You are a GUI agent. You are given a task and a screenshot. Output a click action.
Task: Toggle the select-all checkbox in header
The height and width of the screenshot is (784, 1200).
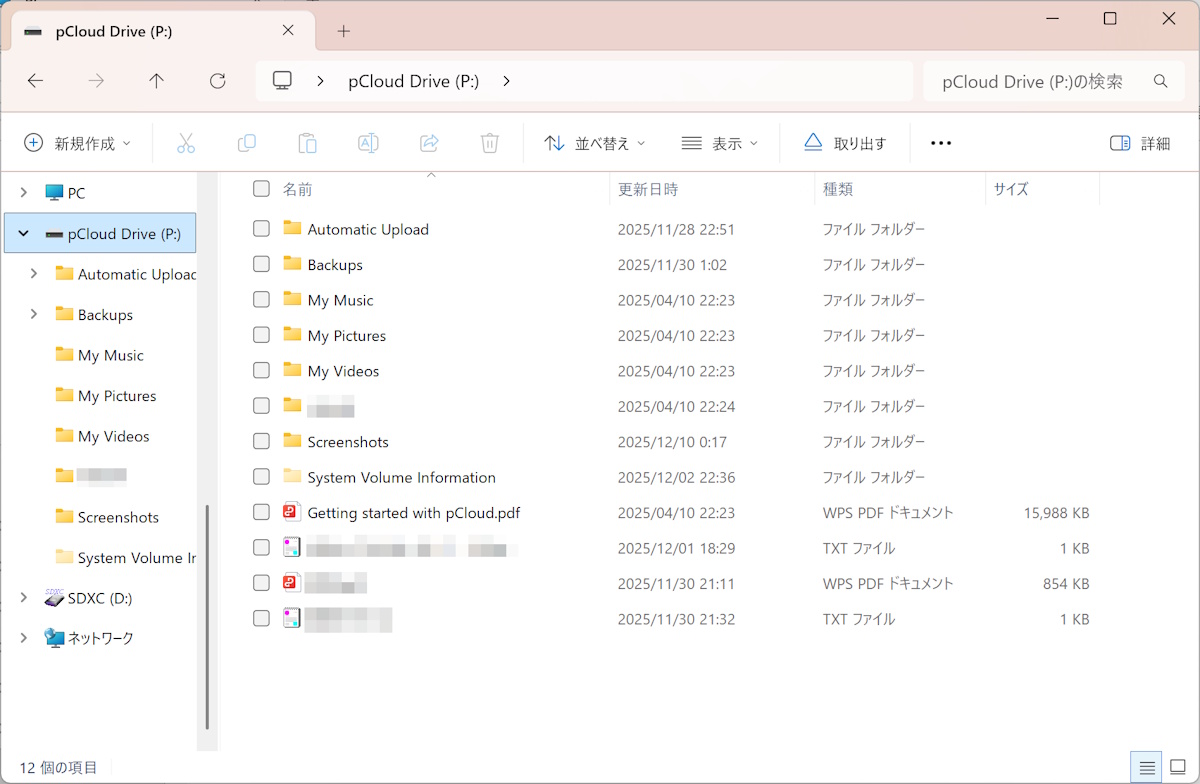point(261,188)
